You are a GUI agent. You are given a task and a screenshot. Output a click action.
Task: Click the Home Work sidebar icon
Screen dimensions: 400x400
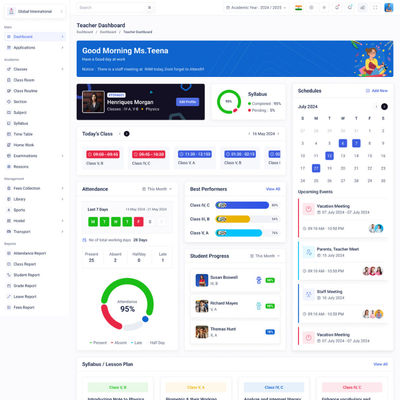click(x=9, y=145)
